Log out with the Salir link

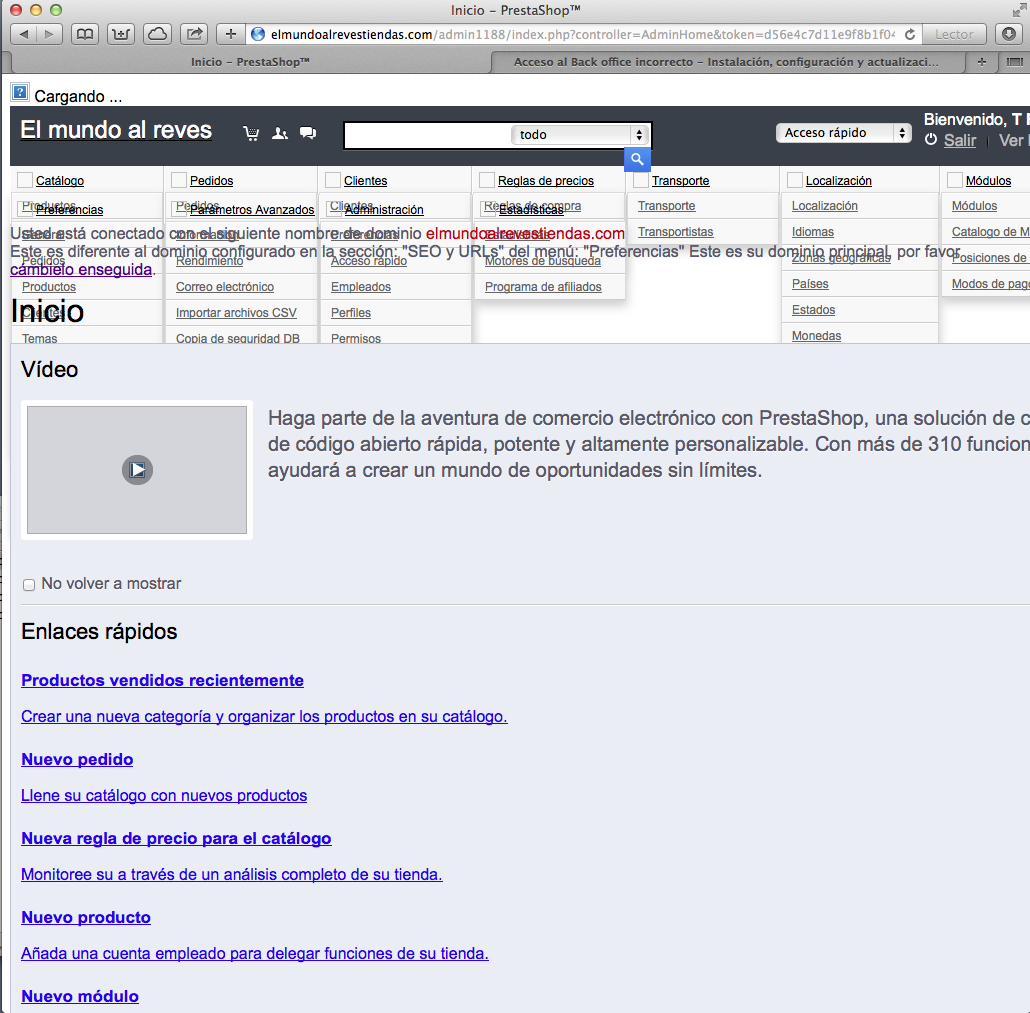click(960, 141)
